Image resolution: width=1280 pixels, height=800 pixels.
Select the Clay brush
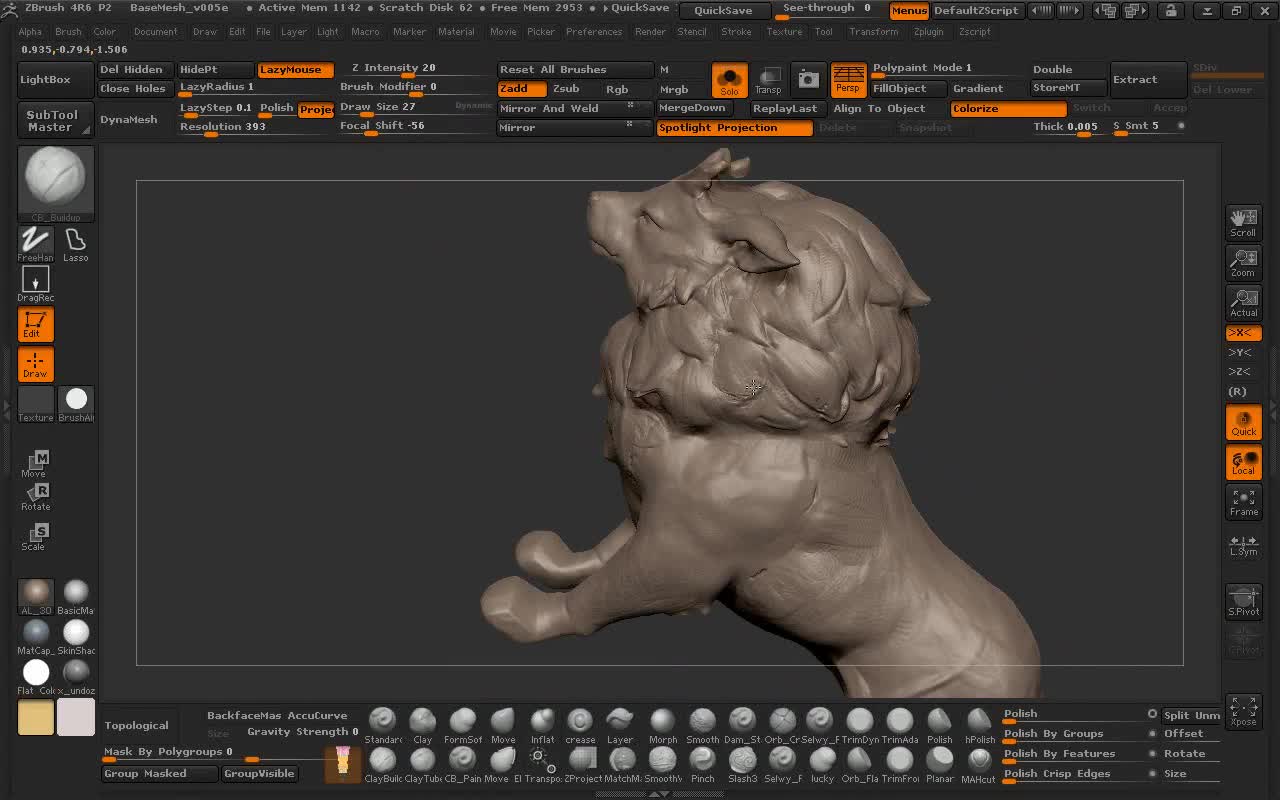tap(423, 726)
